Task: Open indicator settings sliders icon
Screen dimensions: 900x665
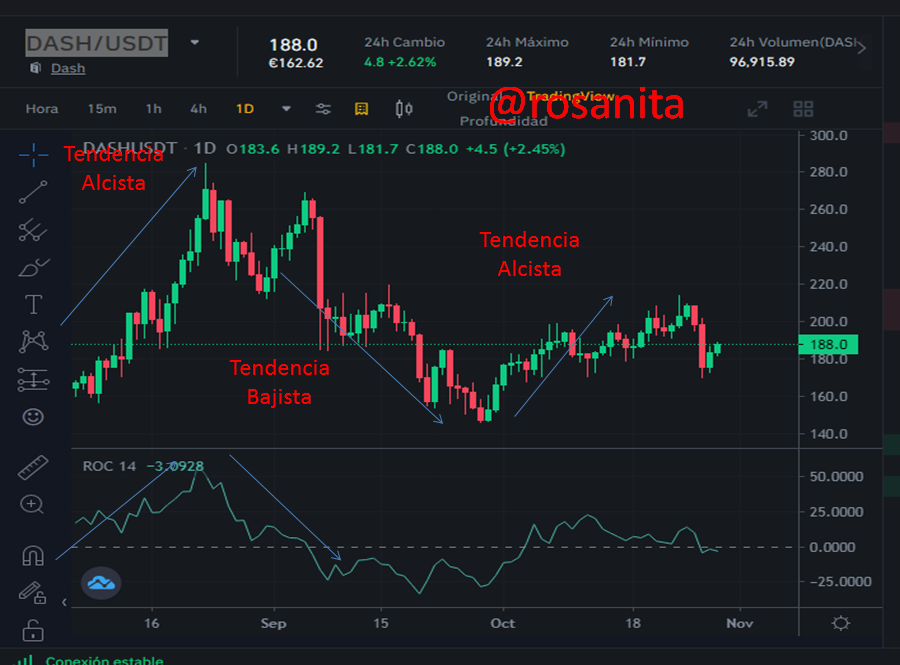Action: (x=323, y=109)
